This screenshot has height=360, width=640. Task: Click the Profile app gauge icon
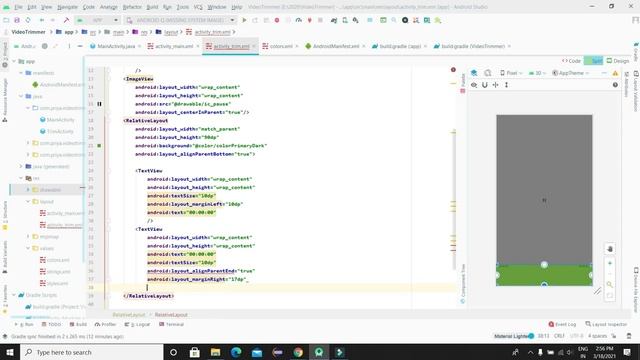pyautogui.click(x=298, y=20)
